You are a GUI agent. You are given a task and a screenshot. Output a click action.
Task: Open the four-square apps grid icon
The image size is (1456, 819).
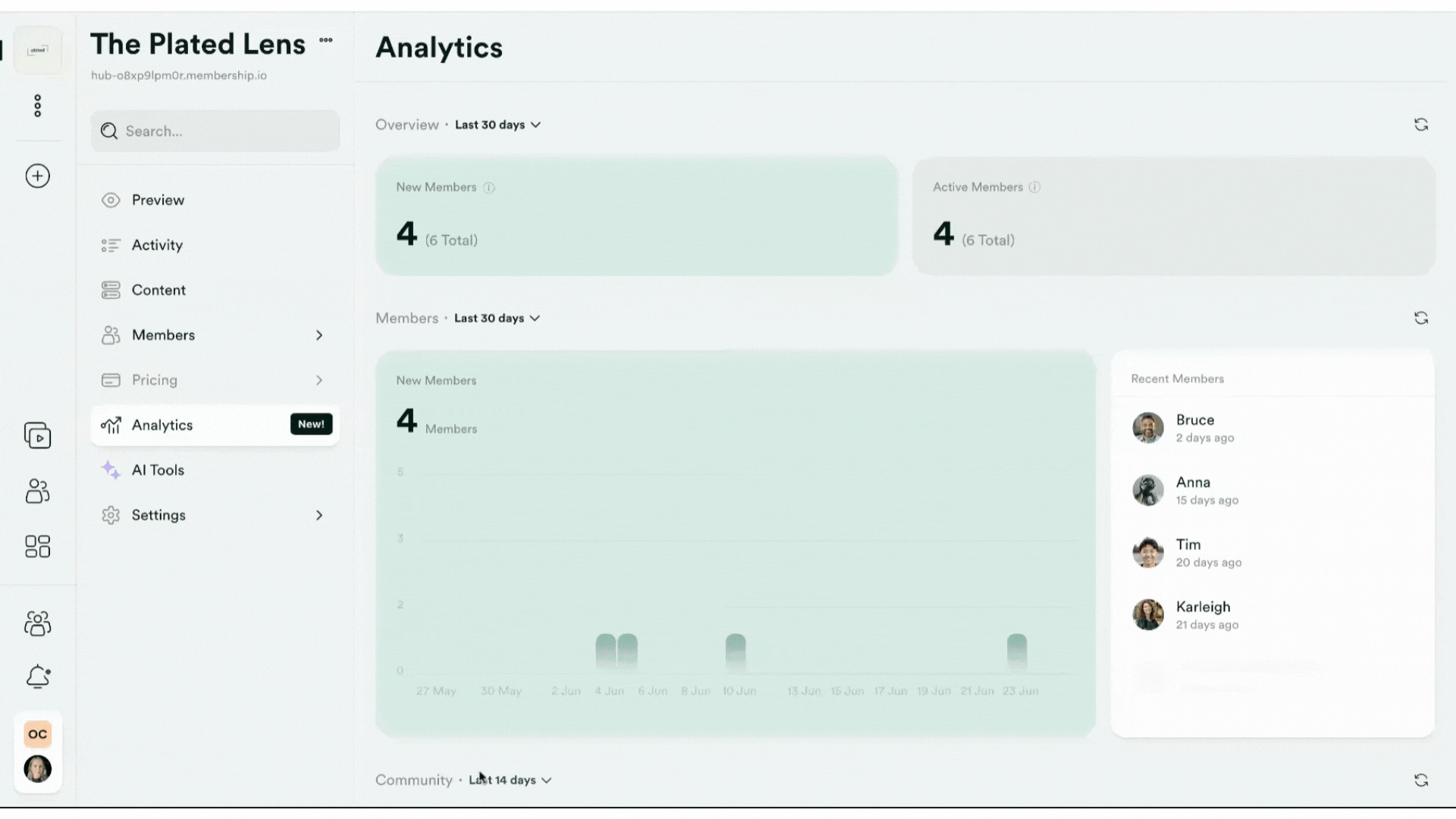pos(37,546)
